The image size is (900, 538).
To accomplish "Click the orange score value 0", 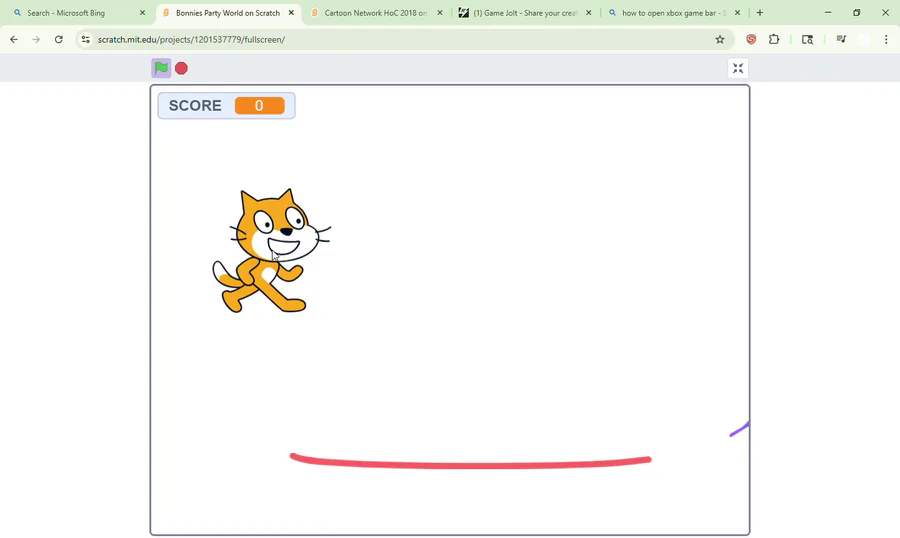I will [259, 106].
